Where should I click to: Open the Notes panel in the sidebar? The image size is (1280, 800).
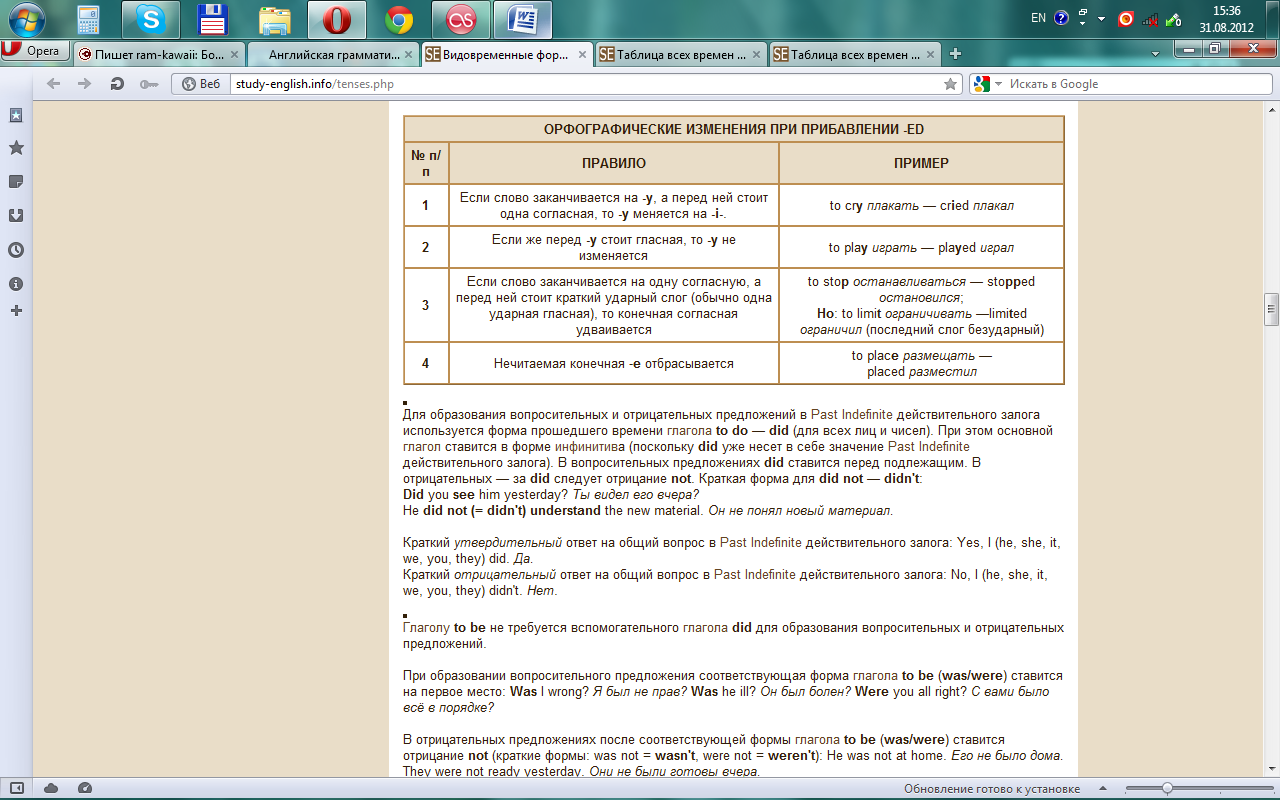point(16,182)
